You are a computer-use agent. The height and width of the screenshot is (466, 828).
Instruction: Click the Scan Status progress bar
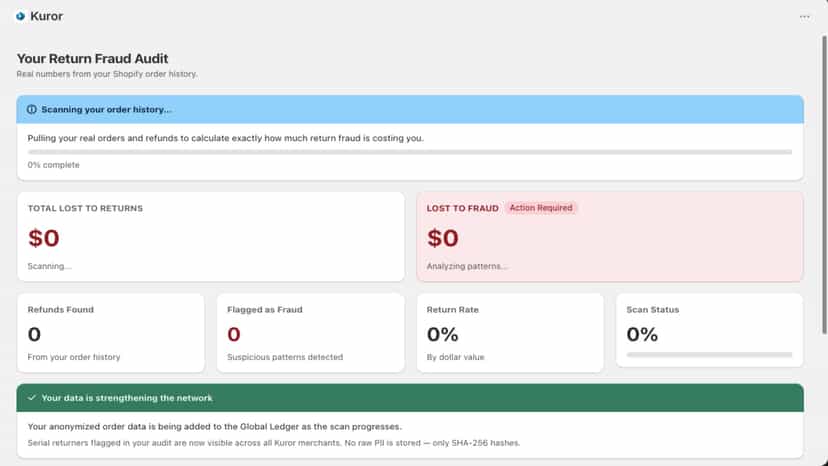(709, 355)
